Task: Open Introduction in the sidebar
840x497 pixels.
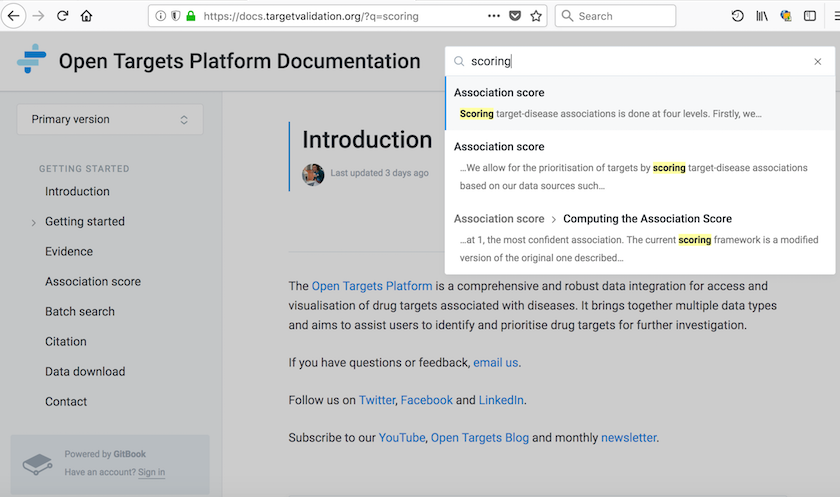Action: pyautogui.click(x=77, y=191)
